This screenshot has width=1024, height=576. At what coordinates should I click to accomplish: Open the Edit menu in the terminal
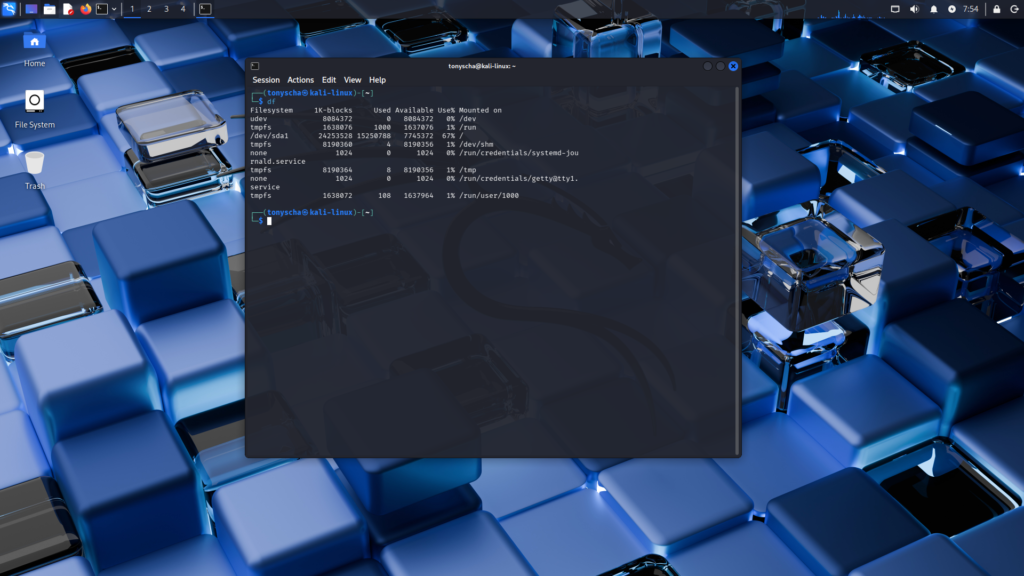point(329,80)
